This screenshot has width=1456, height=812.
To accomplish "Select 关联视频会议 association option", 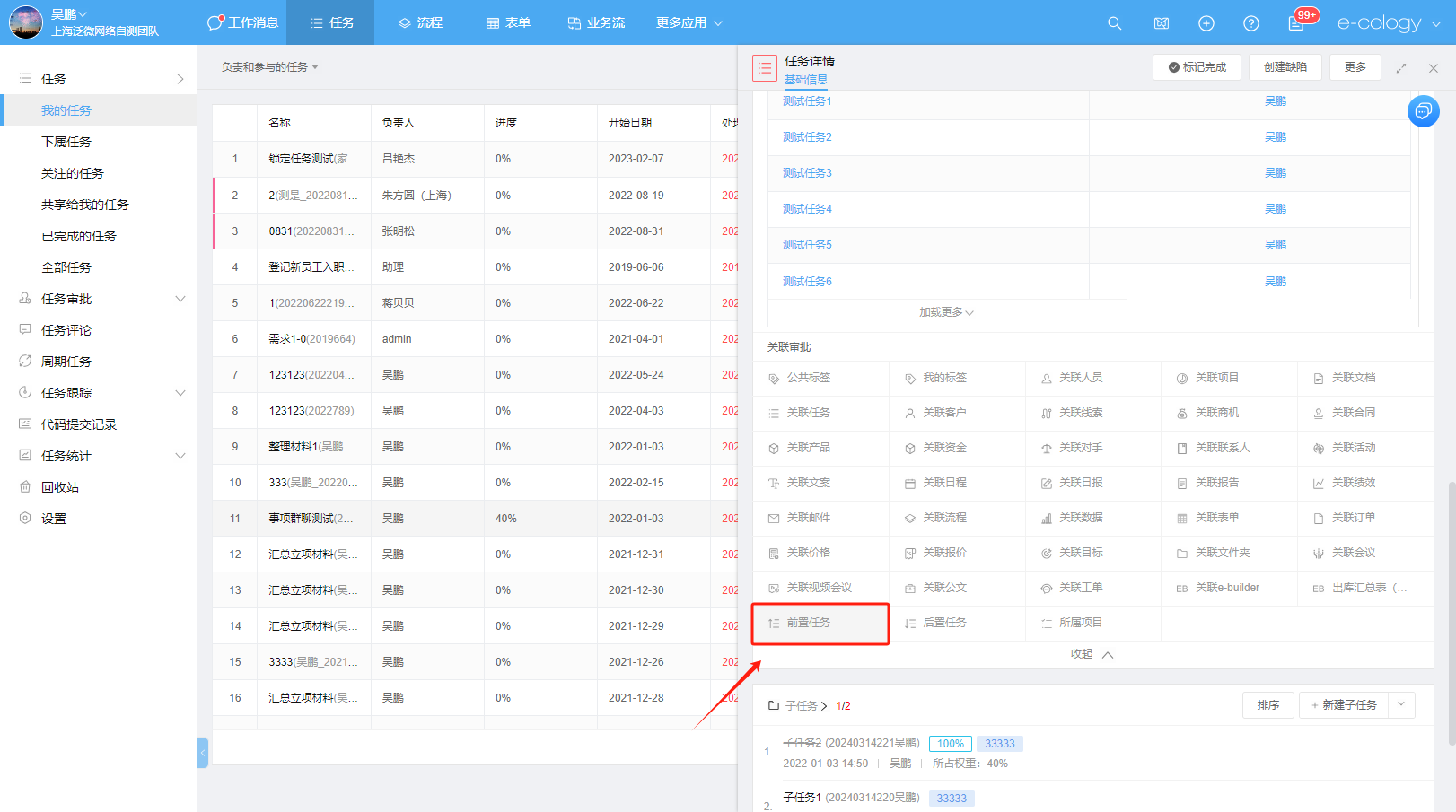I will click(820, 588).
